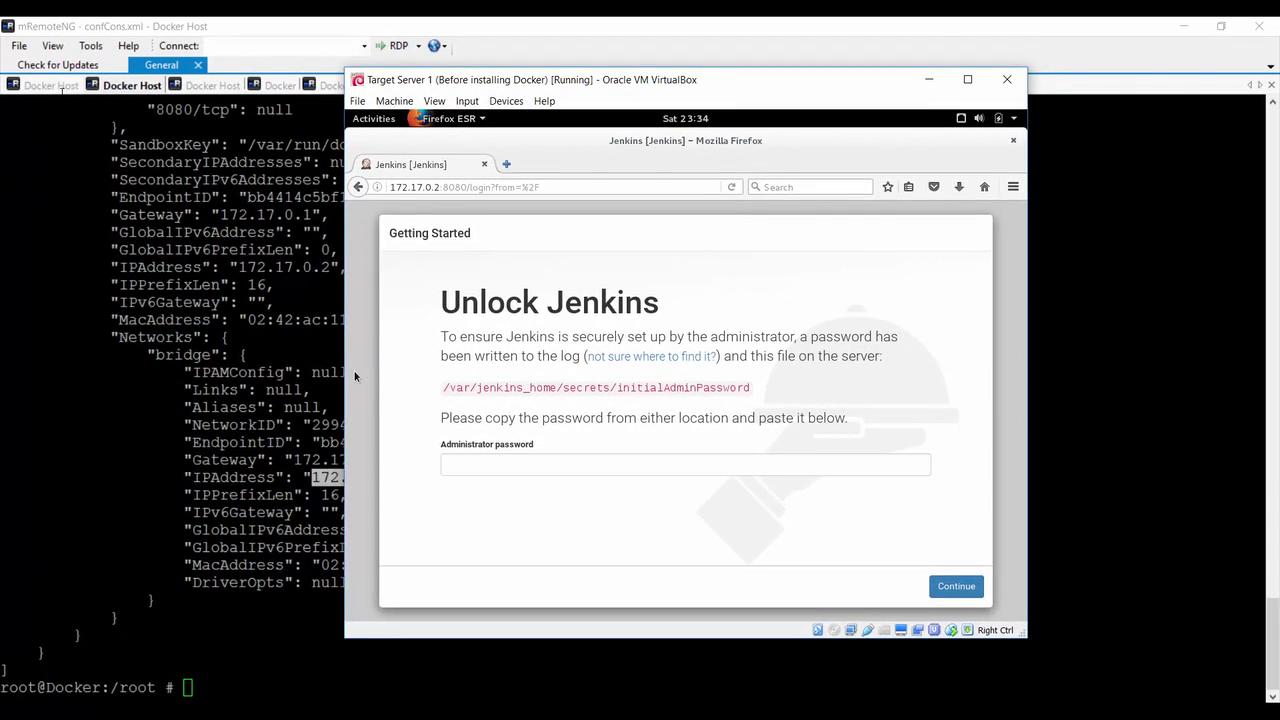The height and width of the screenshot is (720, 1280).
Task: Close the General tab in mRemoteNG
Action: point(198,65)
